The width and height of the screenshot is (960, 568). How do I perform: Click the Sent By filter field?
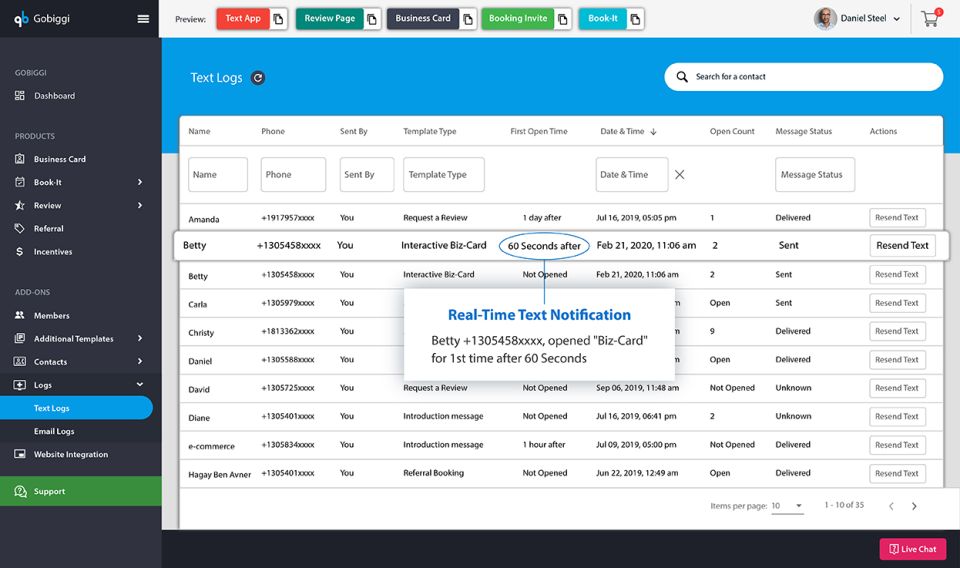pyautogui.click(x=367, y=174)
